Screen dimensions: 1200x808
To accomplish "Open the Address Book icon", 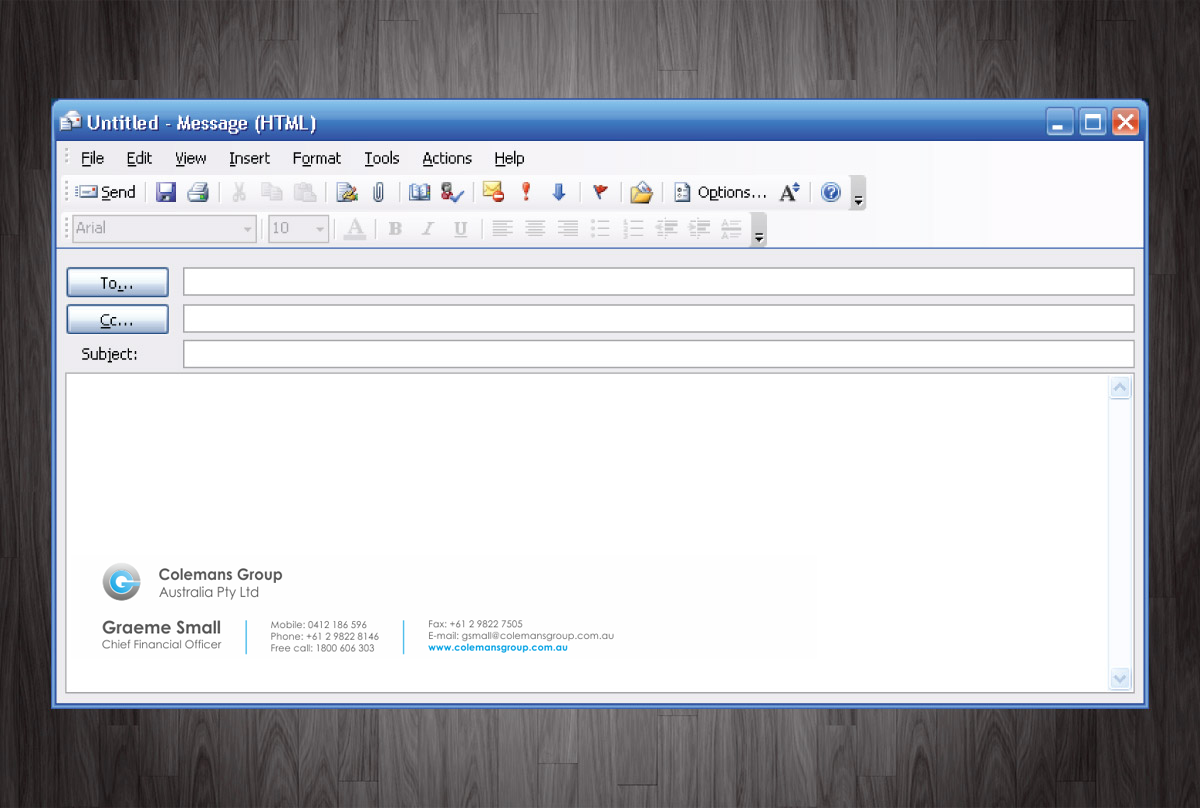I will [x=419, y=192].
